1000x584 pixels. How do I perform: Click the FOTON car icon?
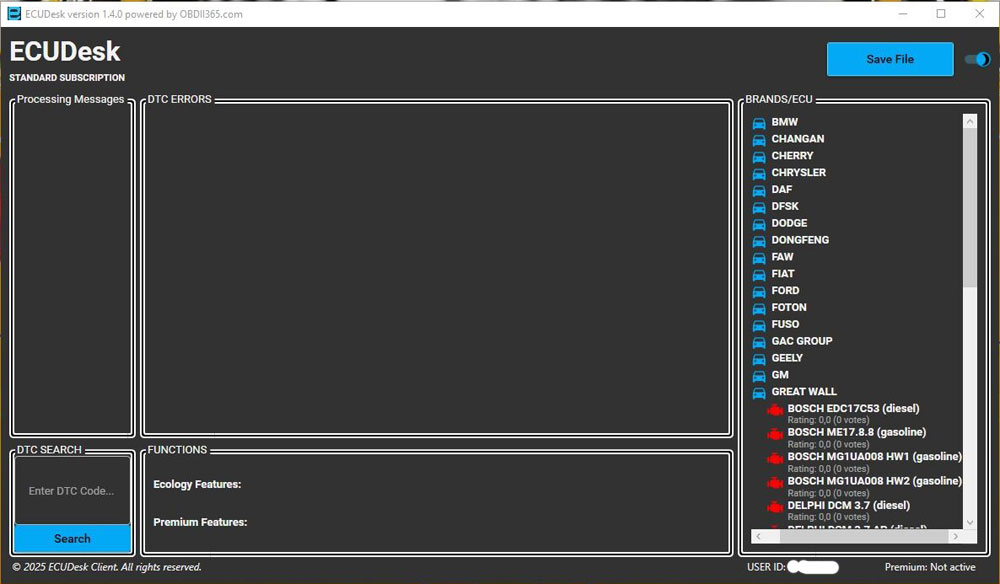[x=759, y=309]
